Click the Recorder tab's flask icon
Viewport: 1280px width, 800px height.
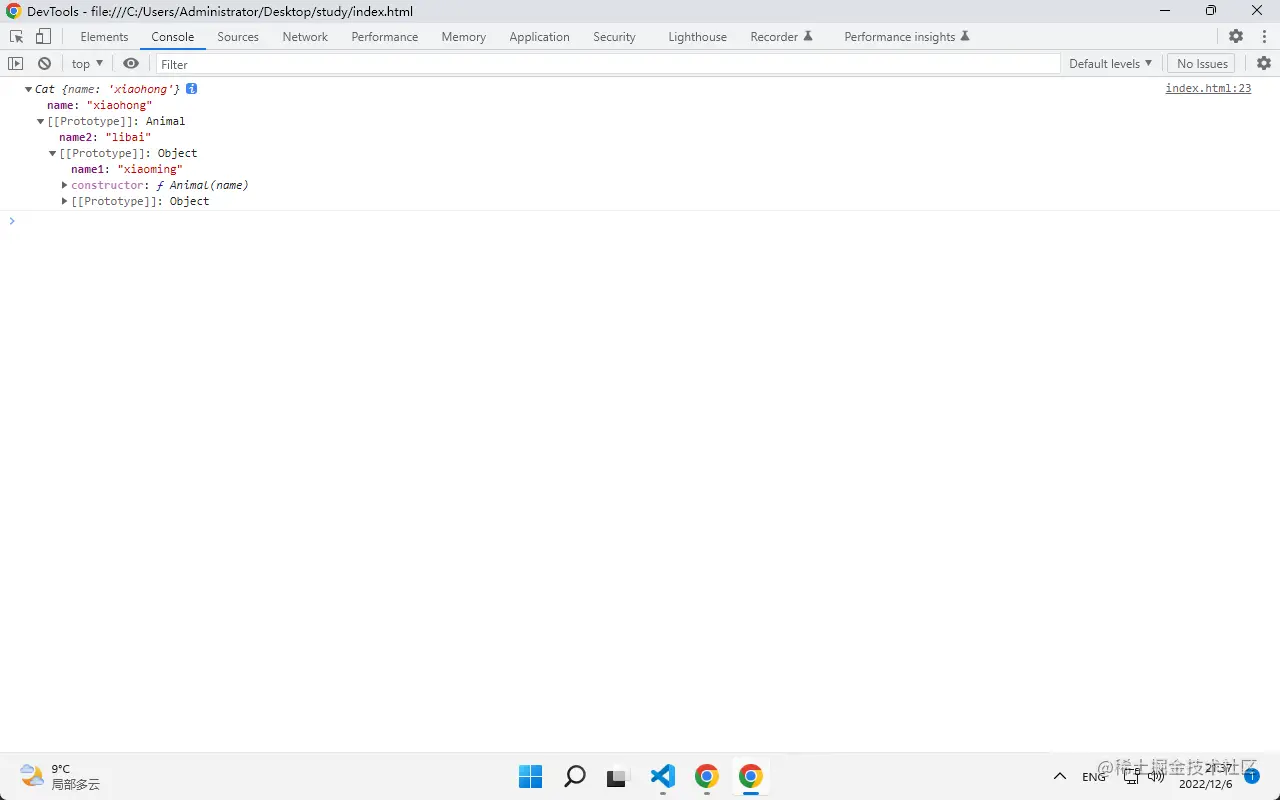click(808, 36)
